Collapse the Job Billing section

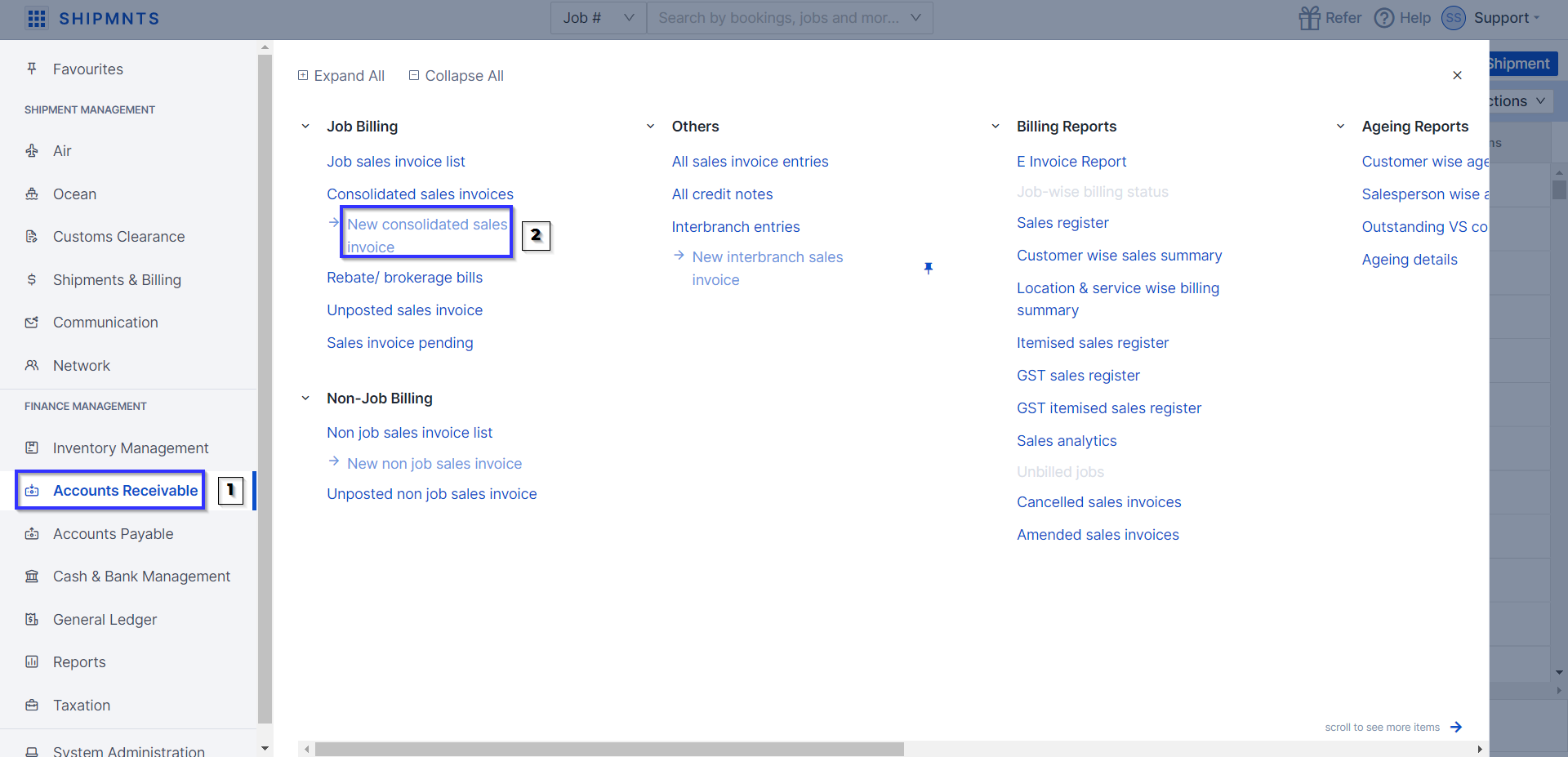pos(305,126)
